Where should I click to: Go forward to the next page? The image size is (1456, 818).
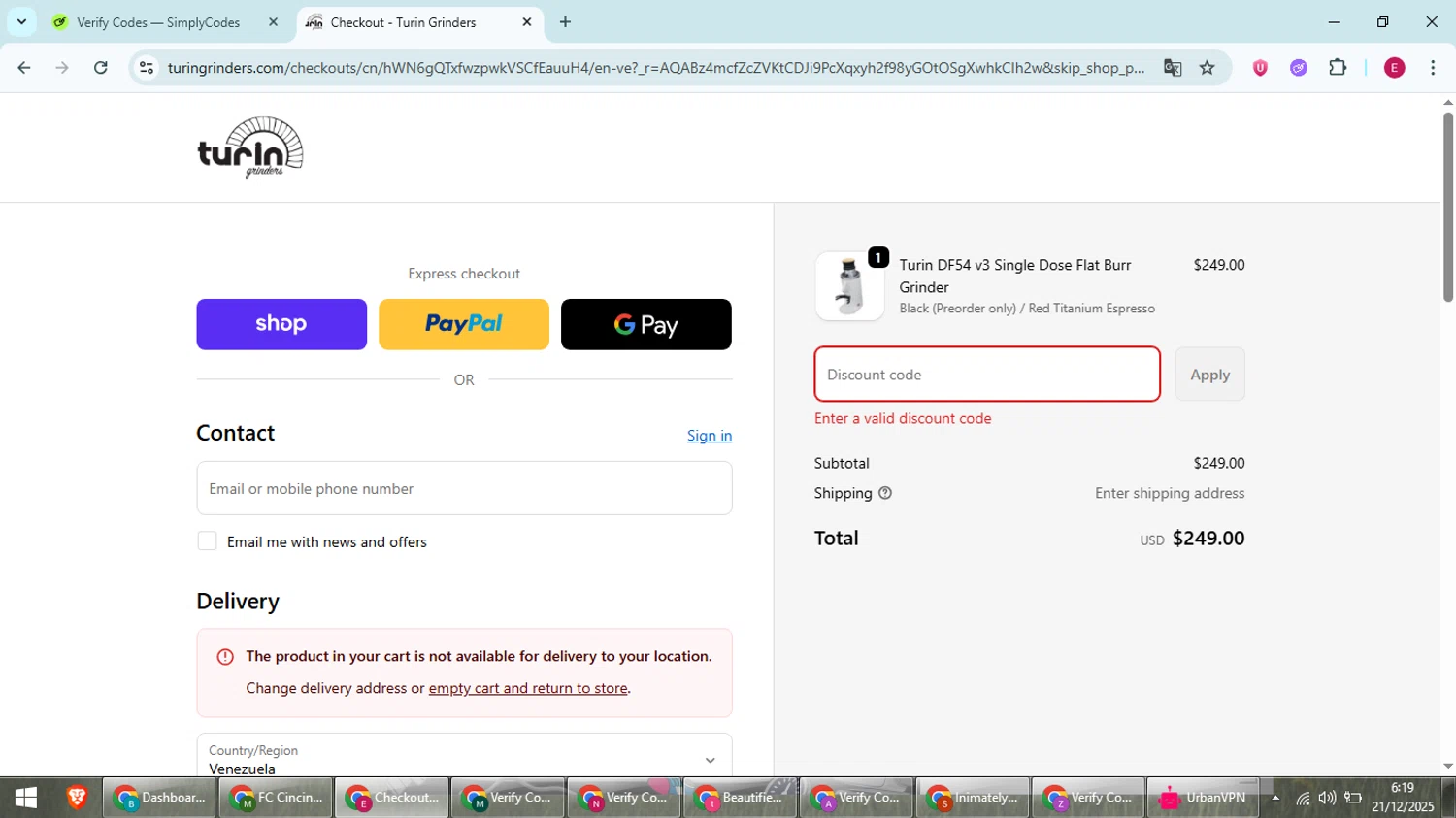[x=62, y=68]
